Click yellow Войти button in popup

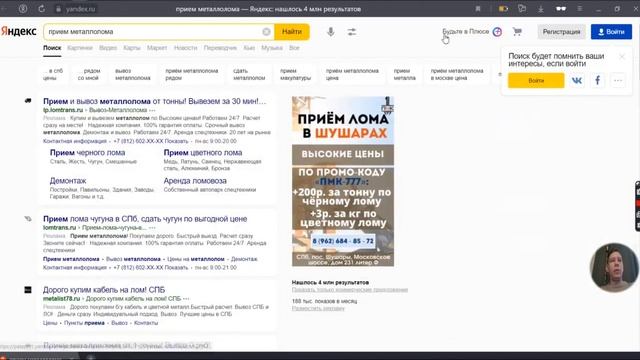click(x=536, y=80)
